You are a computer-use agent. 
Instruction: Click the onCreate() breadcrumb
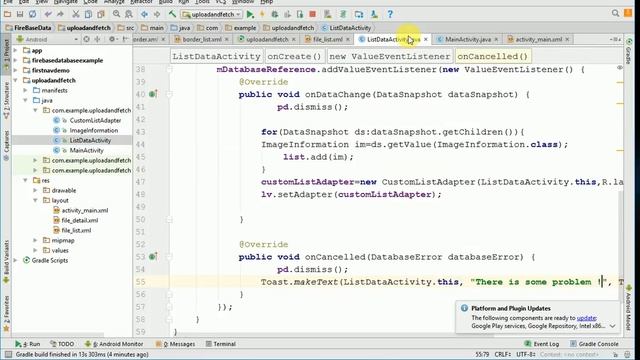(x=294, y=56)
